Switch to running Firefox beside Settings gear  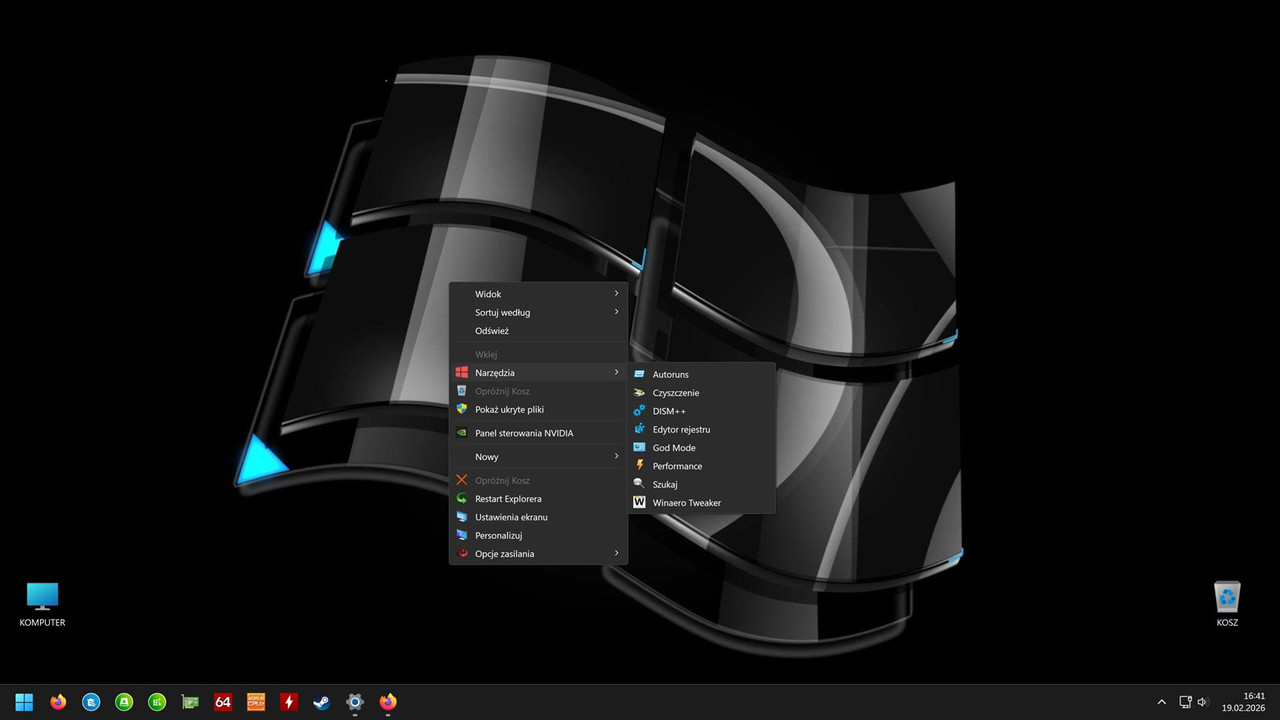388,702
